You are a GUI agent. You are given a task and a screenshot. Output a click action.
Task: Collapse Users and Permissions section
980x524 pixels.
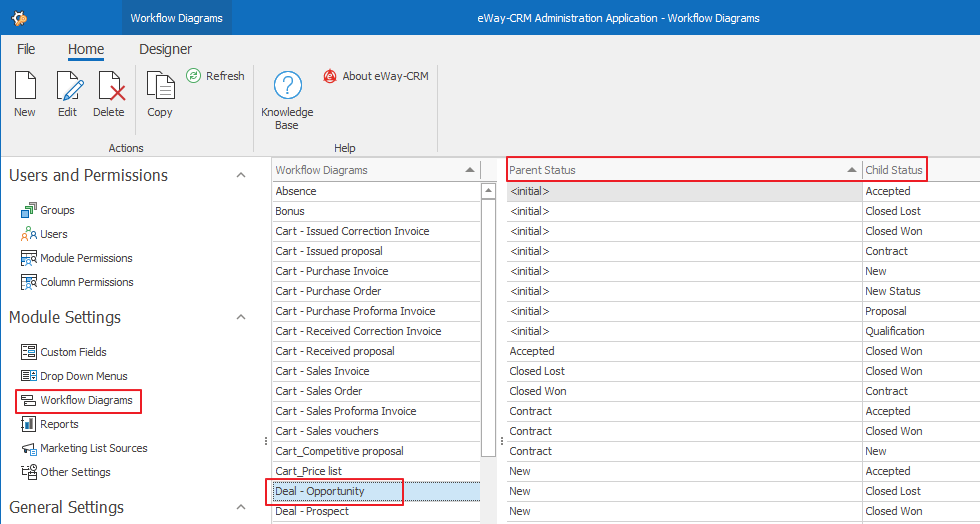coord(241,175)
